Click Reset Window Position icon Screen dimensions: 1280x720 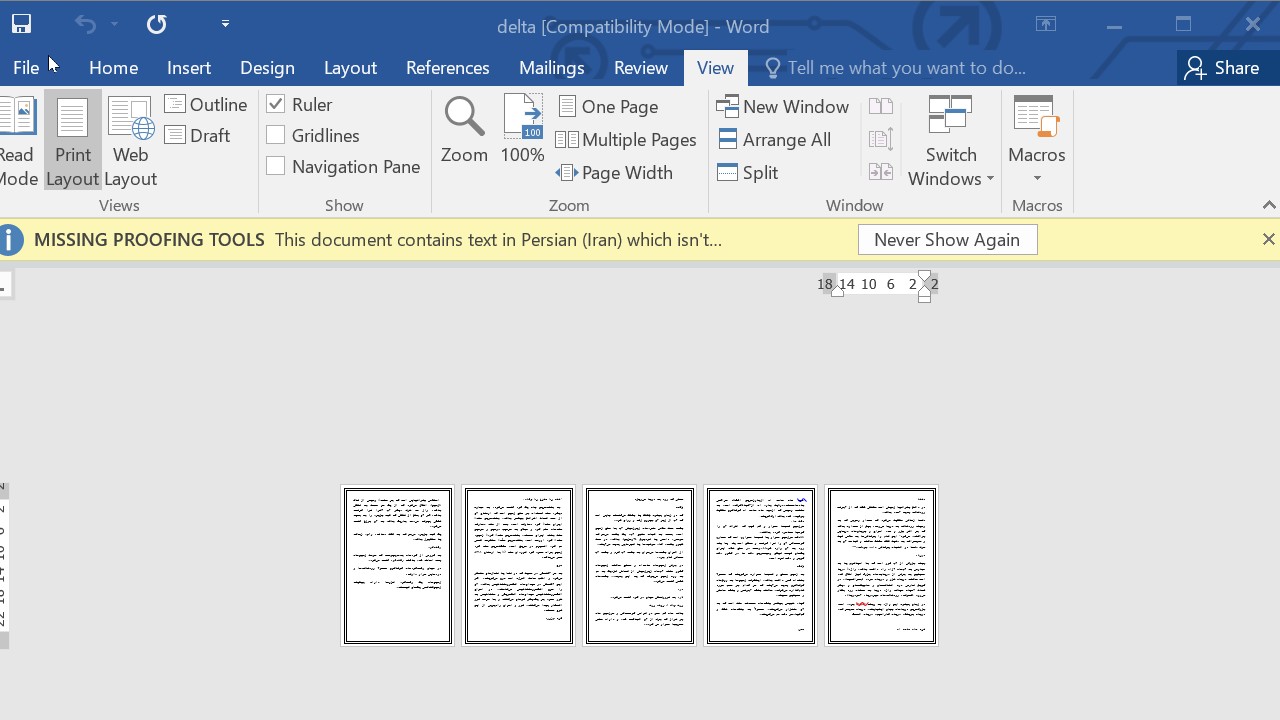(881, 172)
